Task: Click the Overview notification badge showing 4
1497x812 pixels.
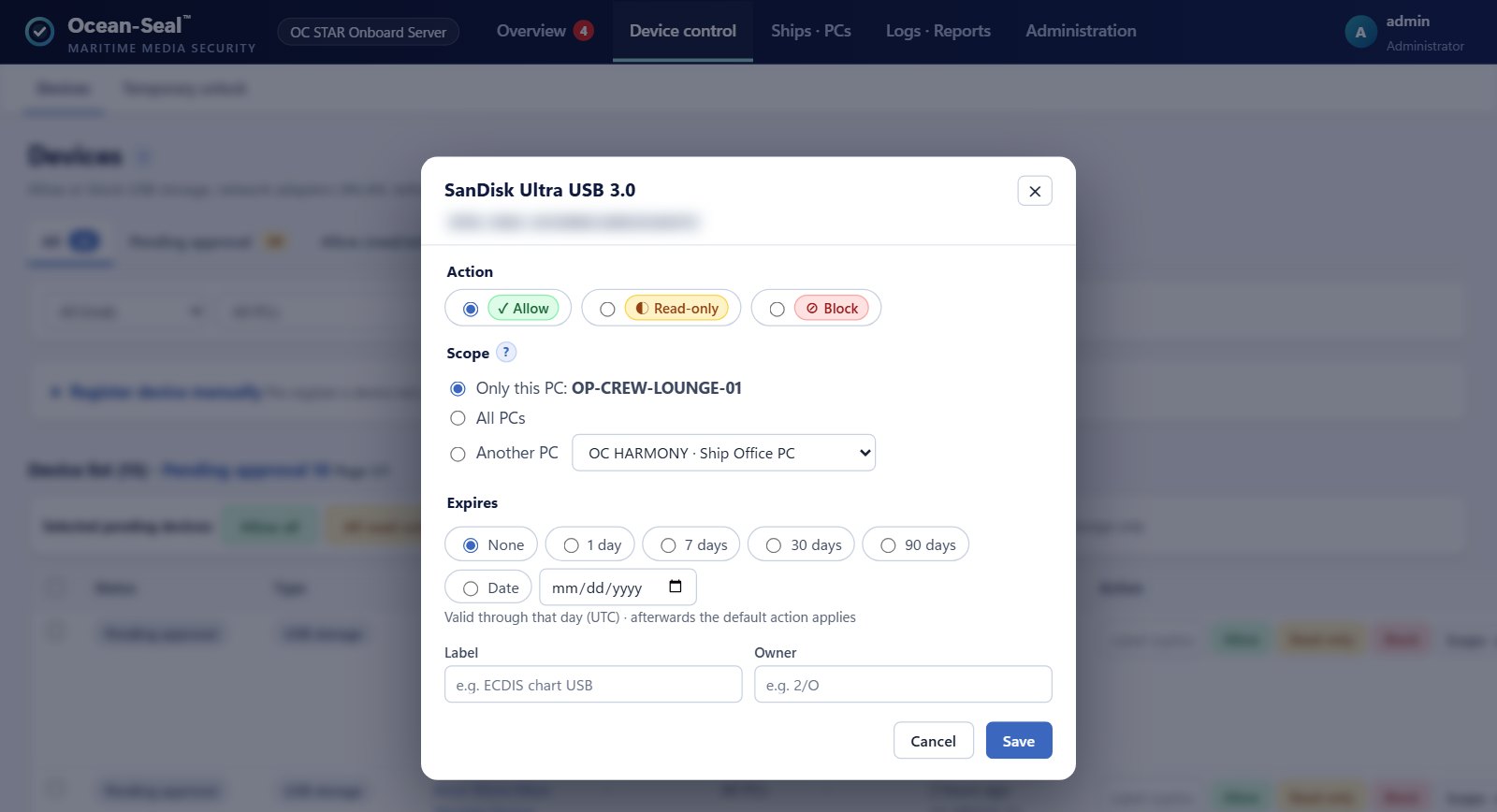Action: point(584,31)
